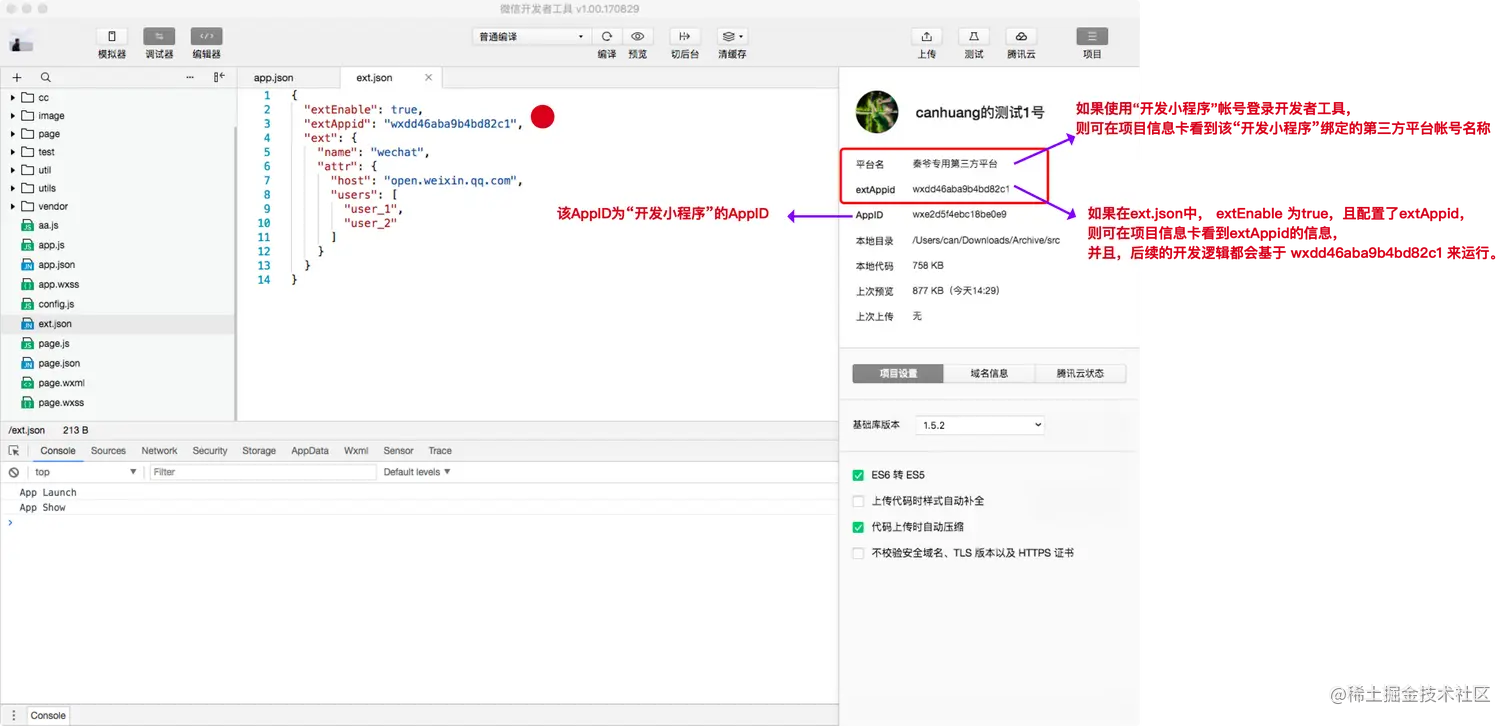Image resolution: width=1512 pixels, height=726 pixels.
Task: Clear the console with the block icon
Action: (14, 472)
